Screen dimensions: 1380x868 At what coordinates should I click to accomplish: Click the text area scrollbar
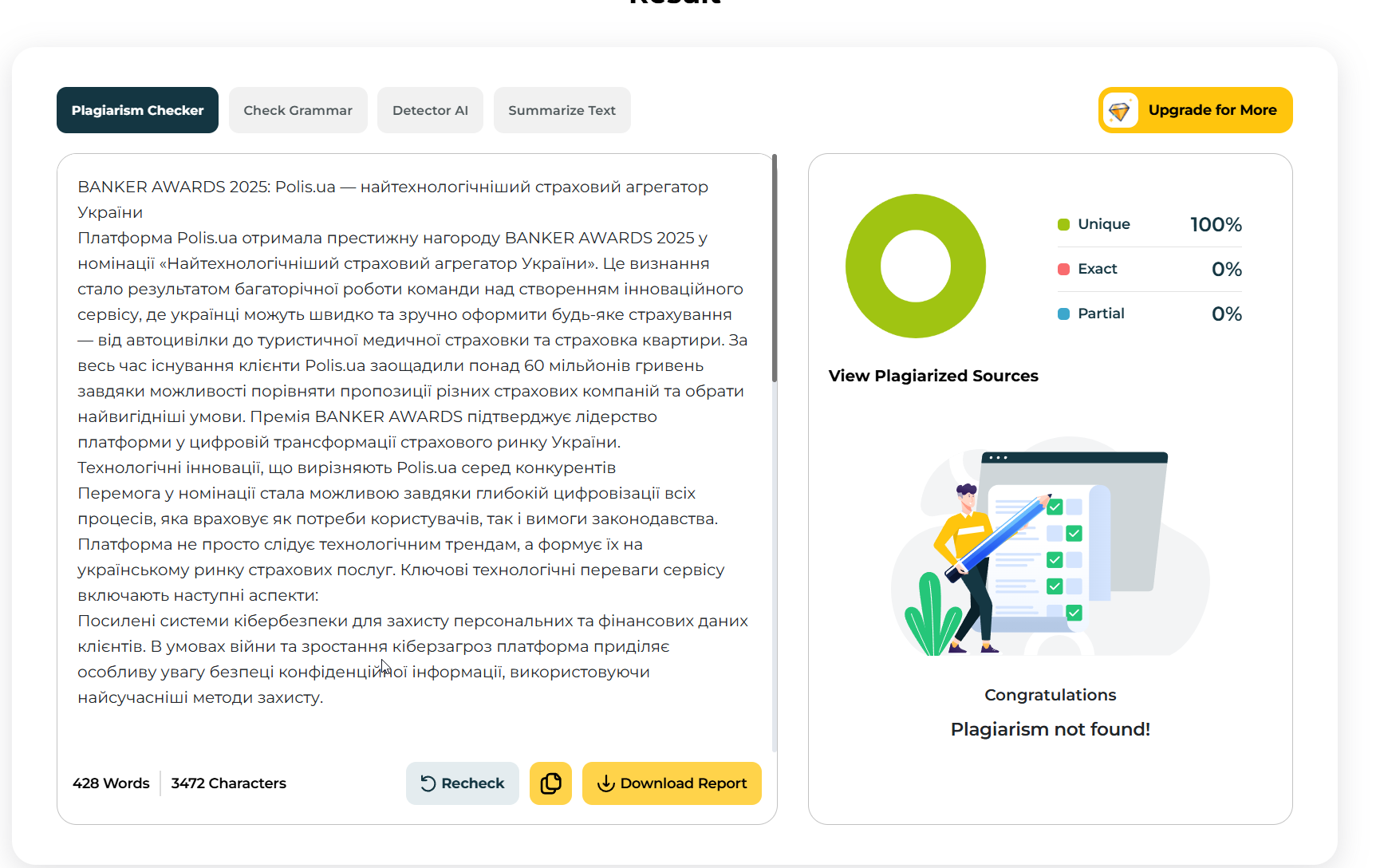click(775, 268)
